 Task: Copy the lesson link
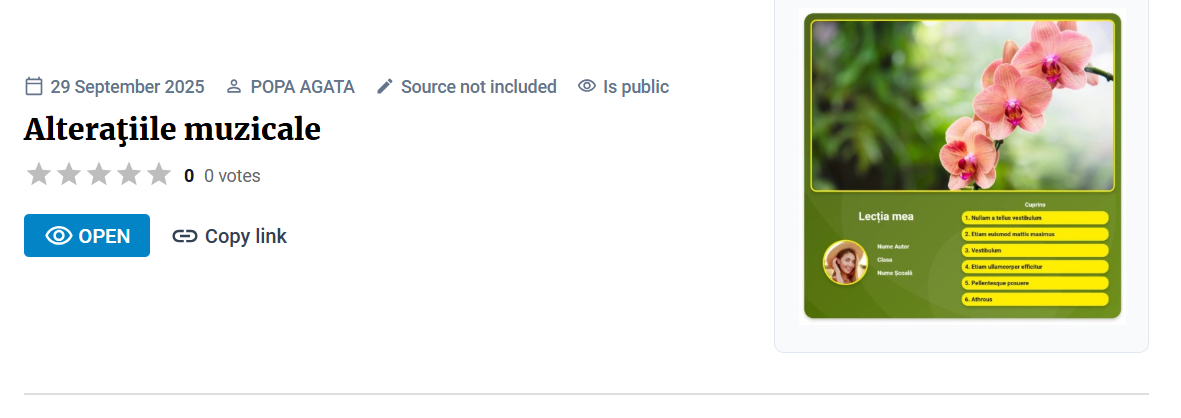pos(230,236)
